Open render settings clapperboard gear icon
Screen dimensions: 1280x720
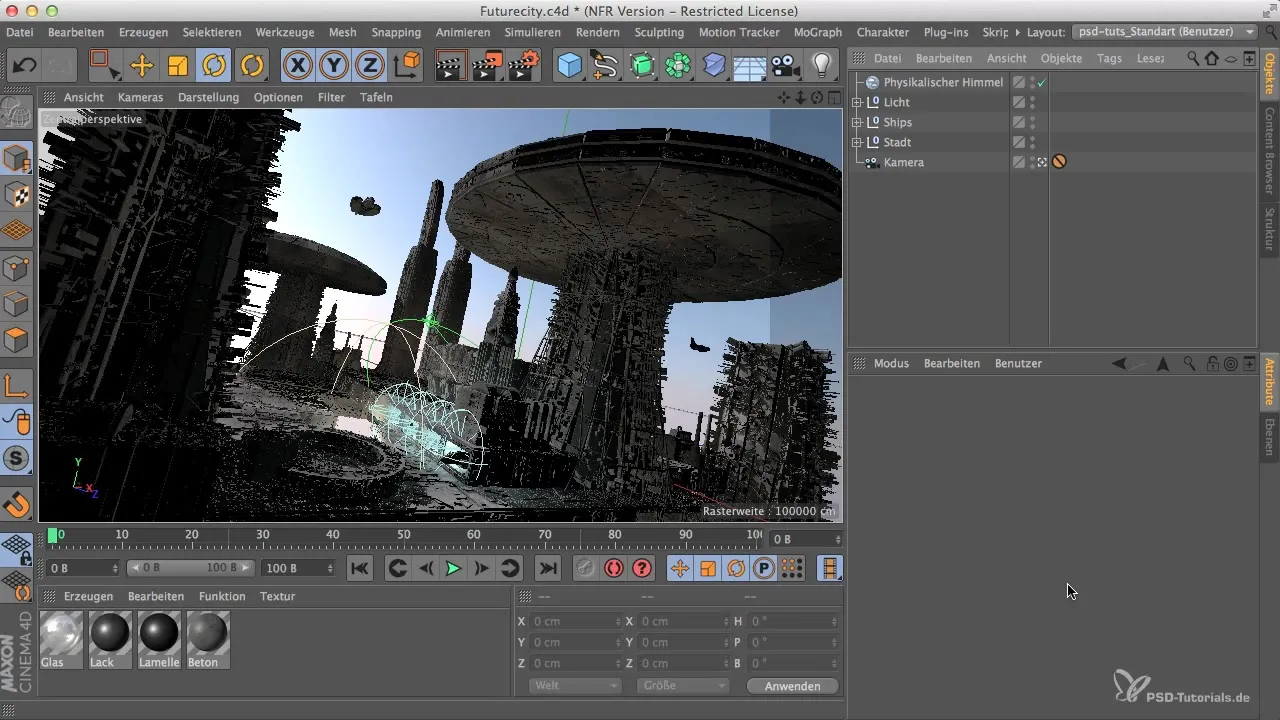tap(524, 66)
